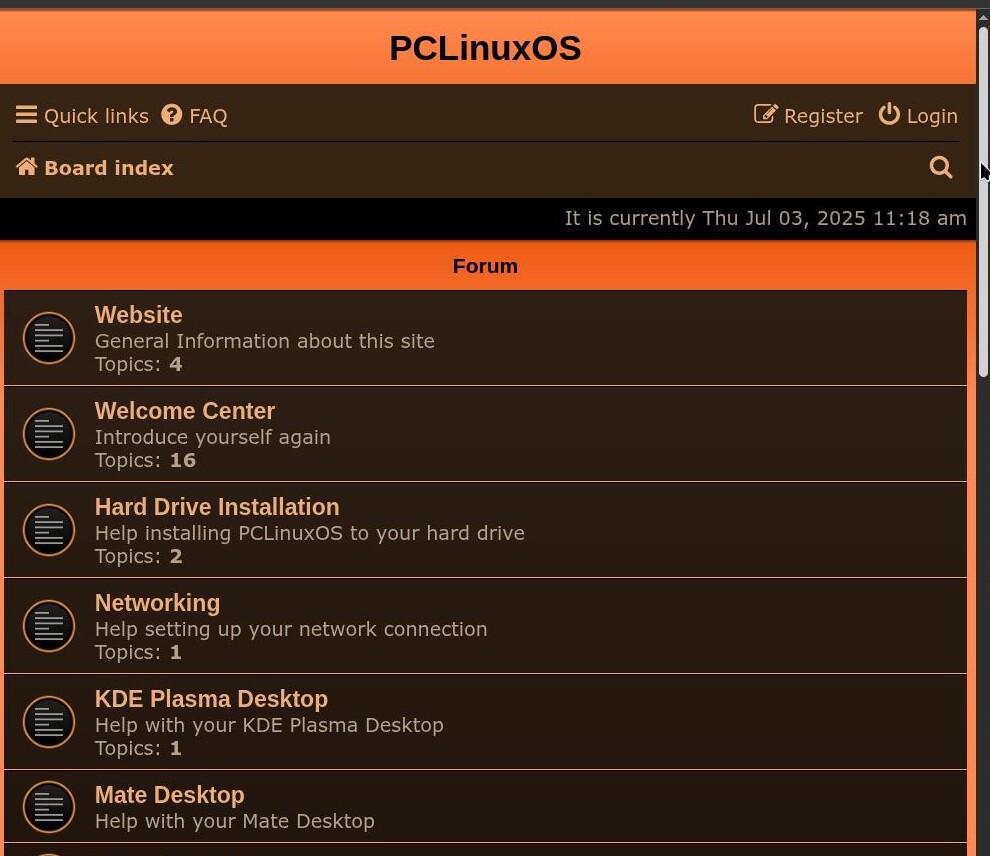
Task: Click 'Help installing PCLinuxOS to your hard drive'
Action: [x=309, y=533]
